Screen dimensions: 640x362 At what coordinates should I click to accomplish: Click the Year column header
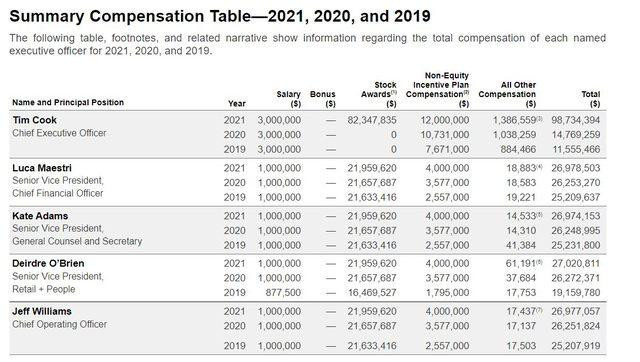(x=237, y=104)
